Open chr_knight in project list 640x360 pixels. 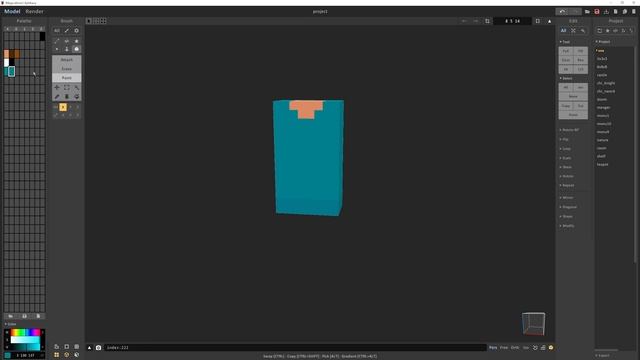[x=606, y=83]
